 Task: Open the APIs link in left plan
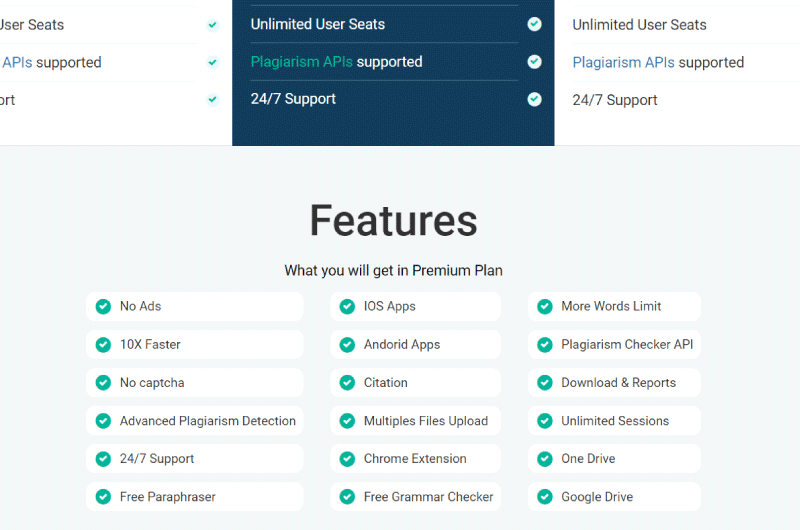(17, 62)
